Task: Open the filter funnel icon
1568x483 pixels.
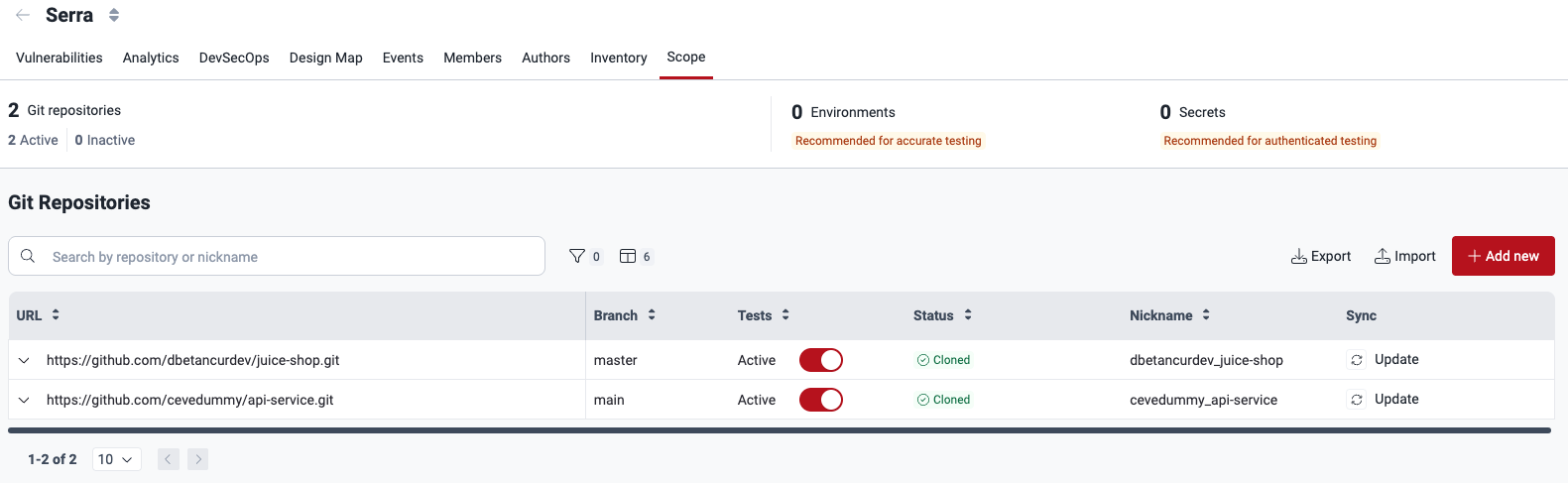Action: [x=577, y=256]
